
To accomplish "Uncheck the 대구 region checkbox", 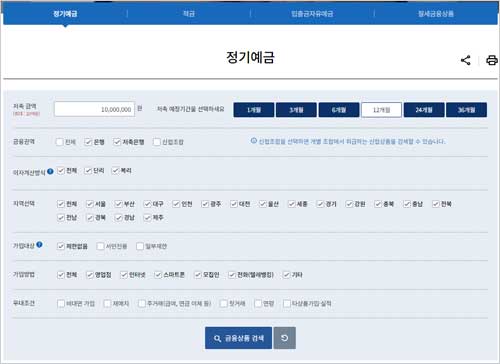I will [147, 204].
